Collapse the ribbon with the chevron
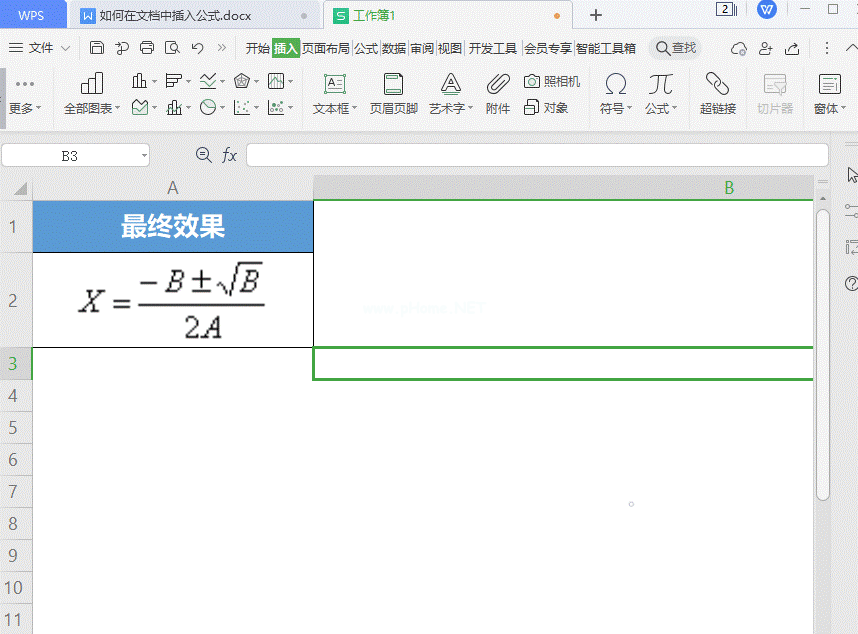 pos(851,48)
